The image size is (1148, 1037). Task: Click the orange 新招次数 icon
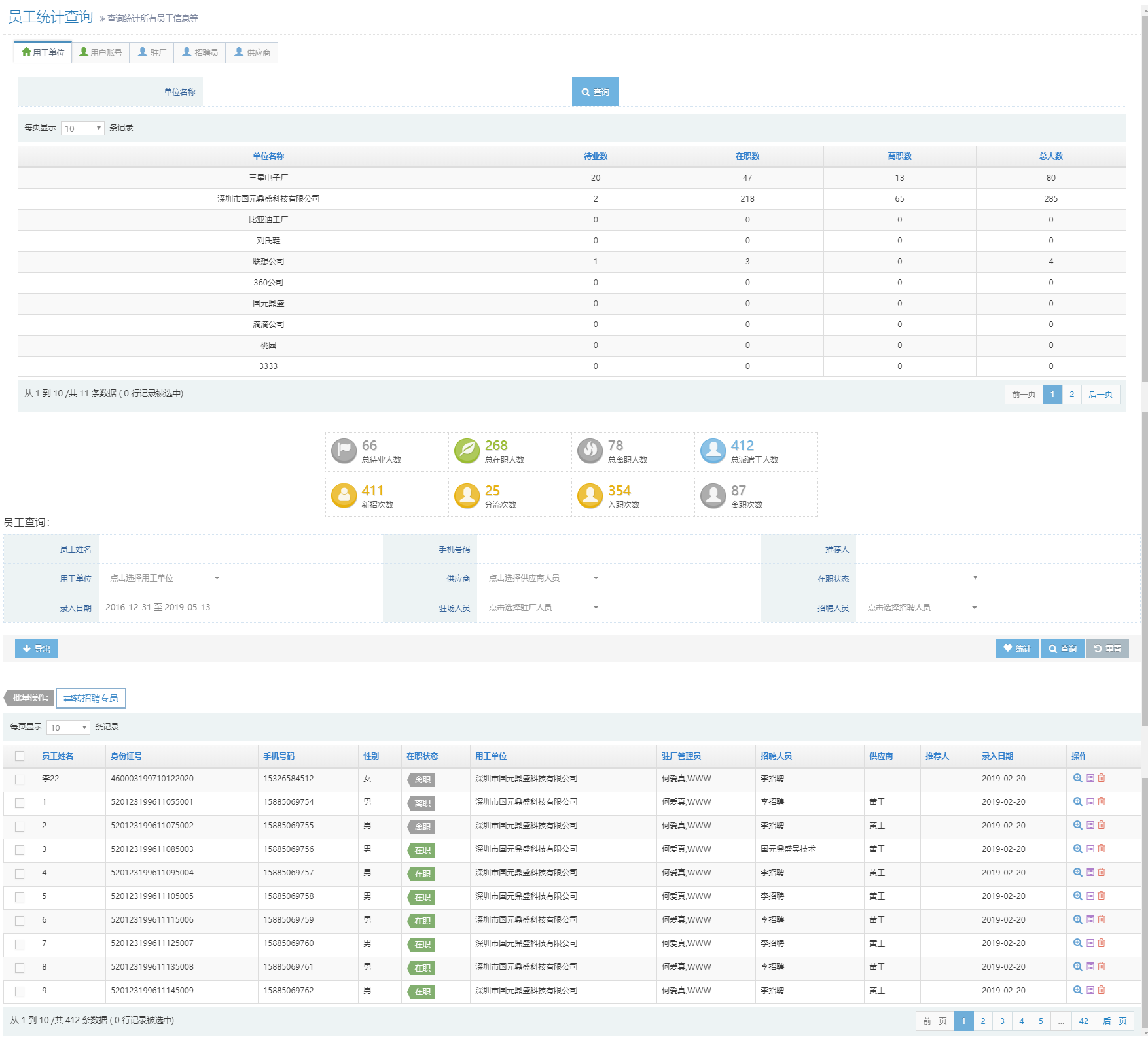coord(344,496)
